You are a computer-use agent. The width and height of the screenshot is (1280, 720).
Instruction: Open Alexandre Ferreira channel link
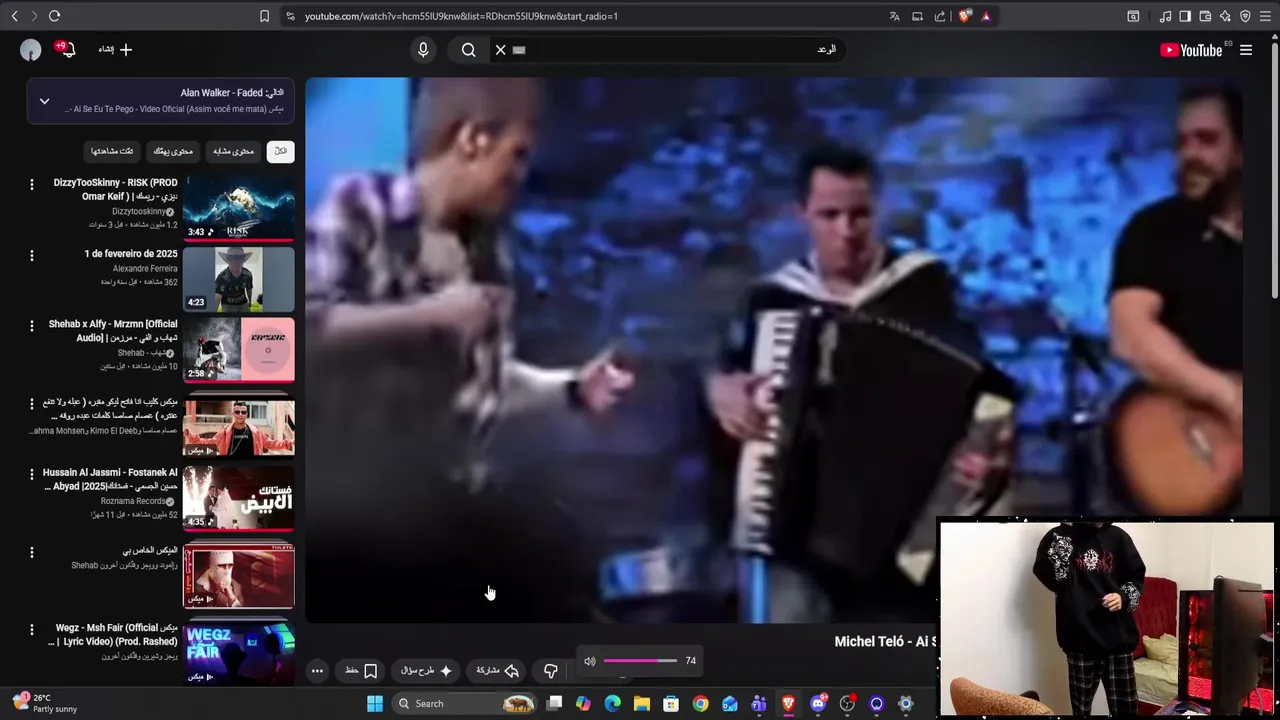(x=145, y=269)
